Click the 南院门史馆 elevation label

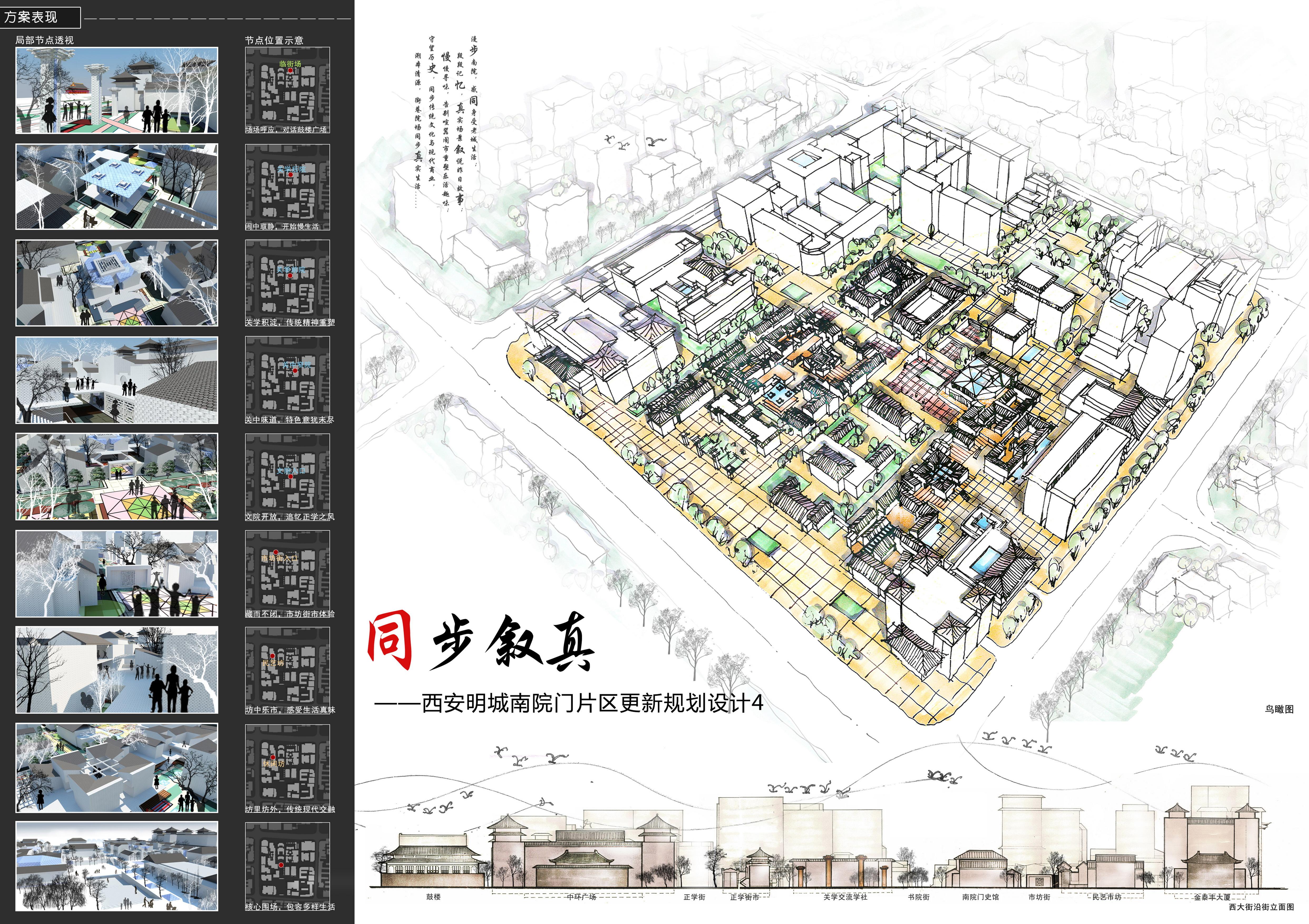click(981, 897)
